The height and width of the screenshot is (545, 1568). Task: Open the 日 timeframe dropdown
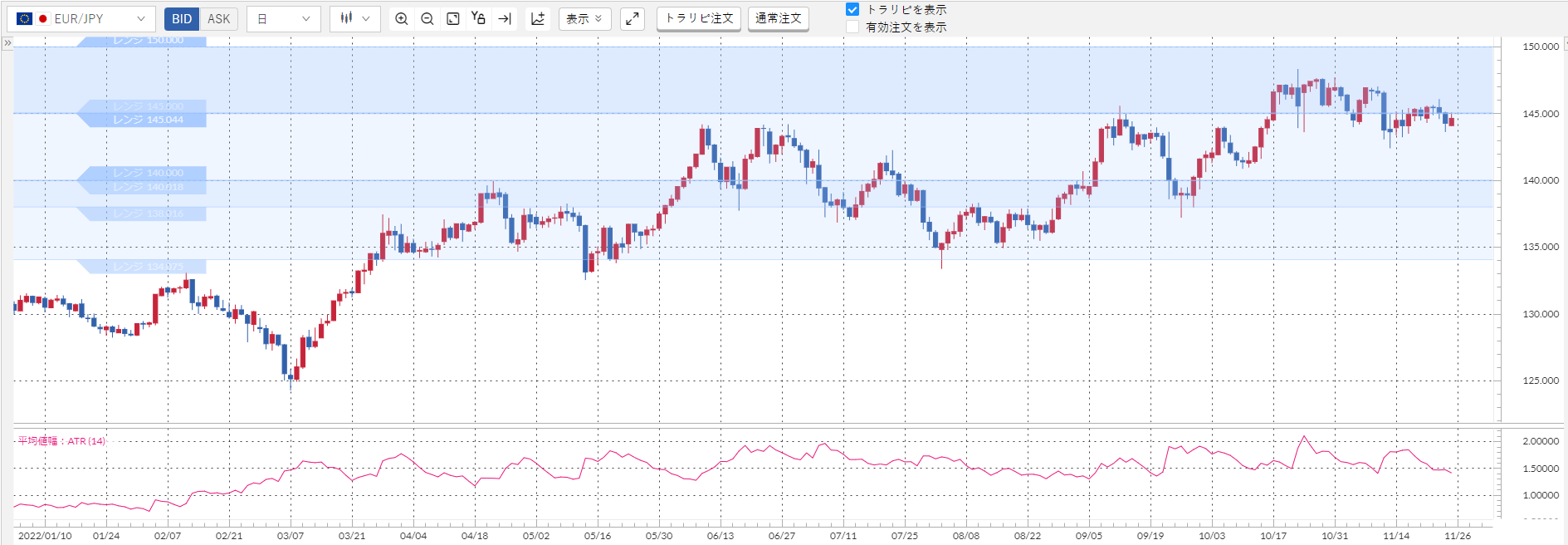point(284,18)
